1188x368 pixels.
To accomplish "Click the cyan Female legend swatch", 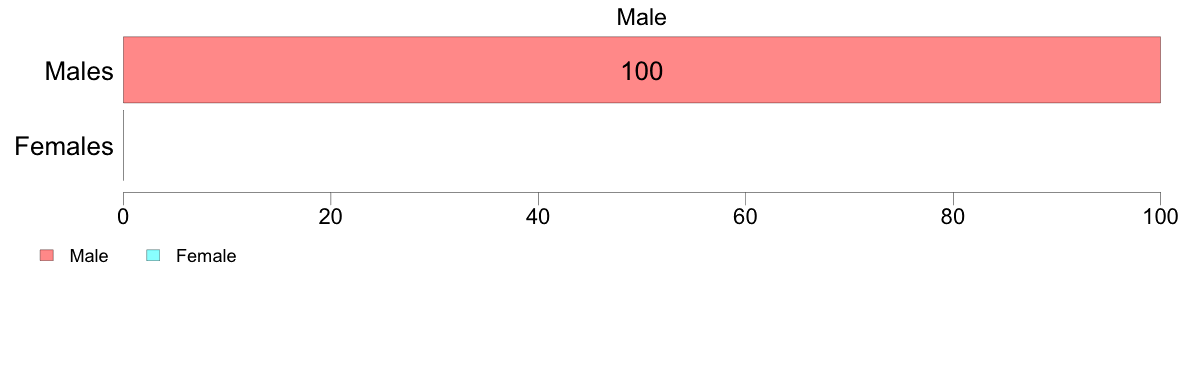I will (152, 256).
